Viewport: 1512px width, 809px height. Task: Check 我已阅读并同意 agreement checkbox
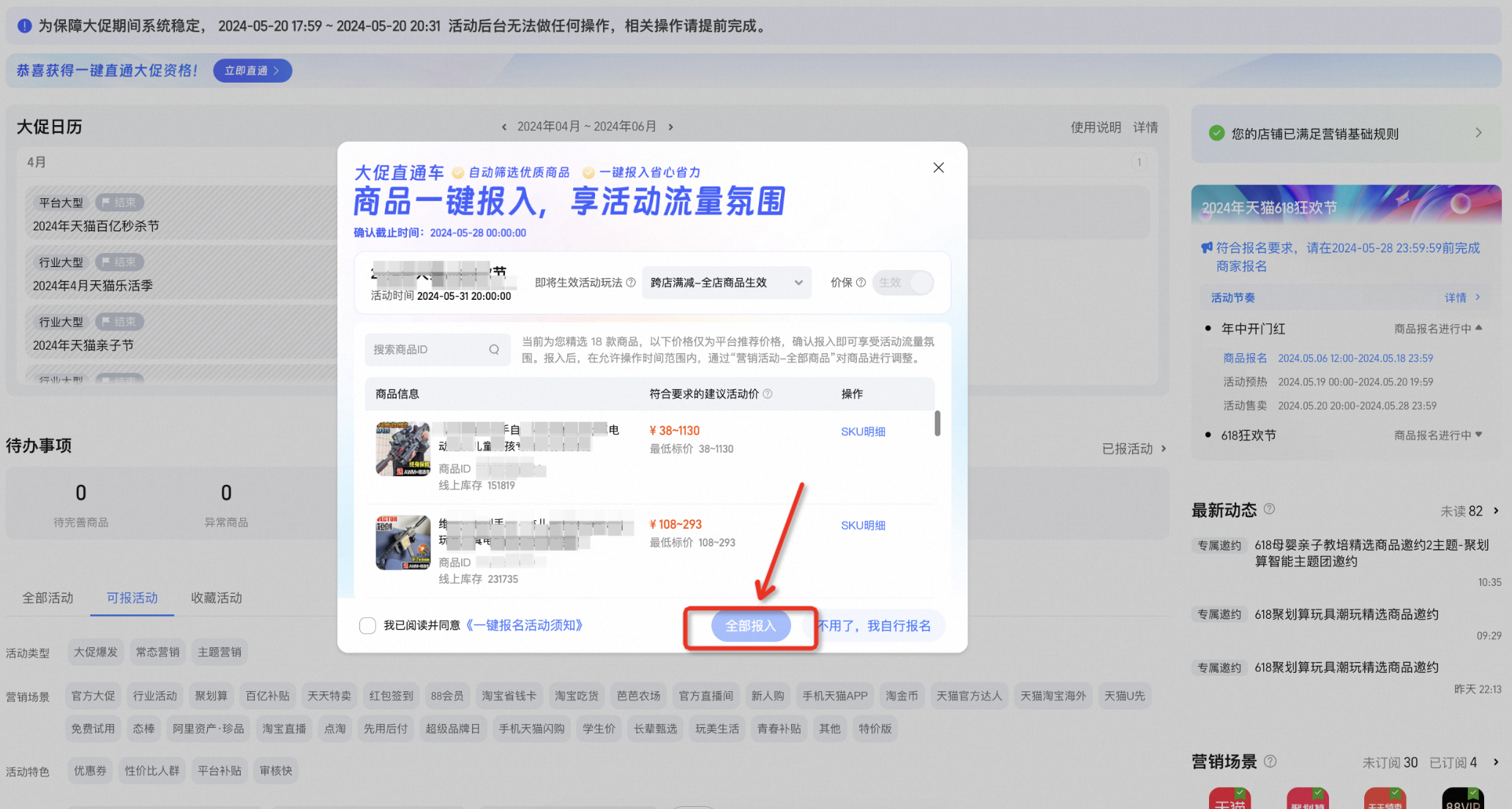tap(367, 625)
